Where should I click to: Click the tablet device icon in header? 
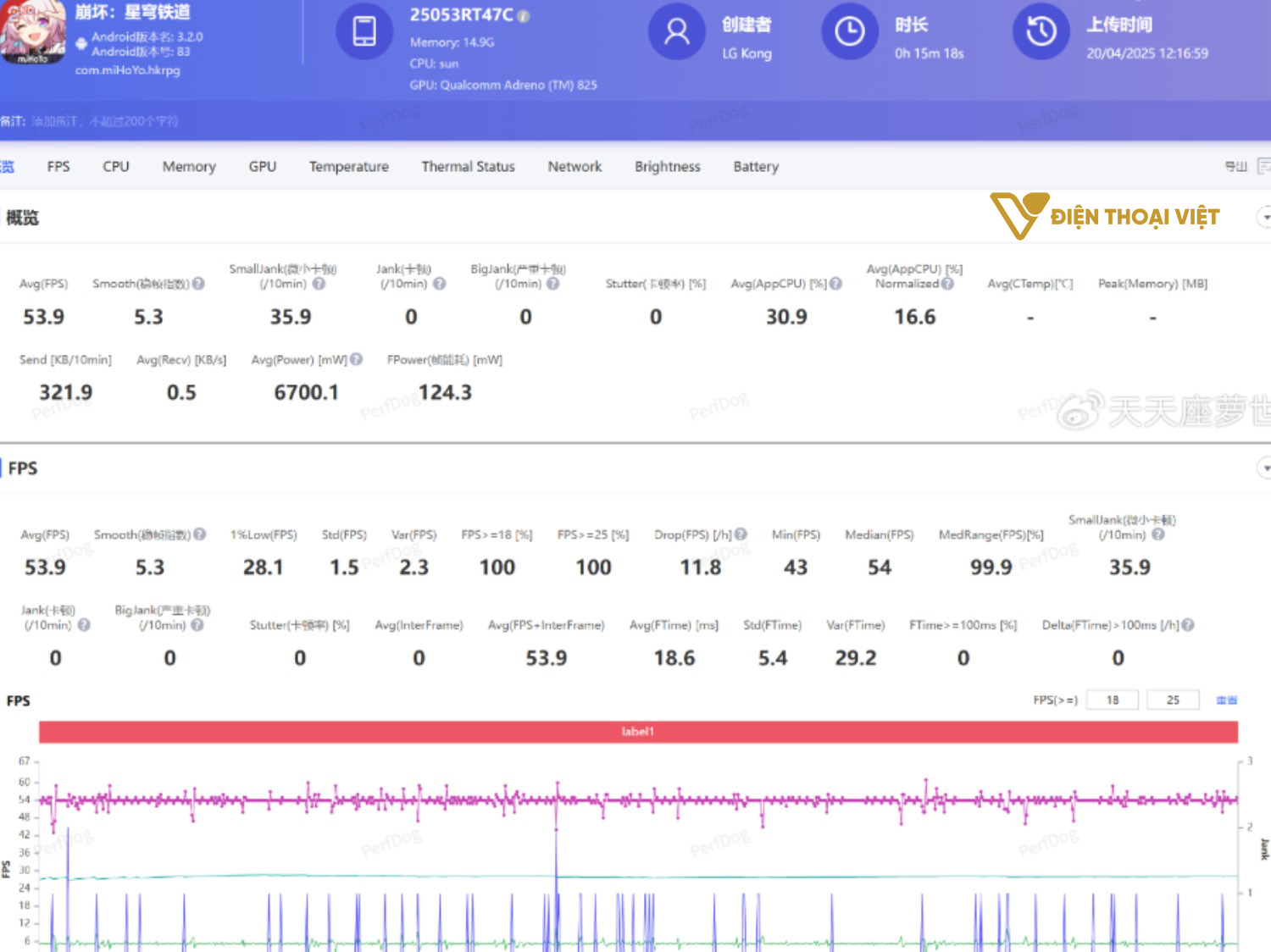[364, 32]
